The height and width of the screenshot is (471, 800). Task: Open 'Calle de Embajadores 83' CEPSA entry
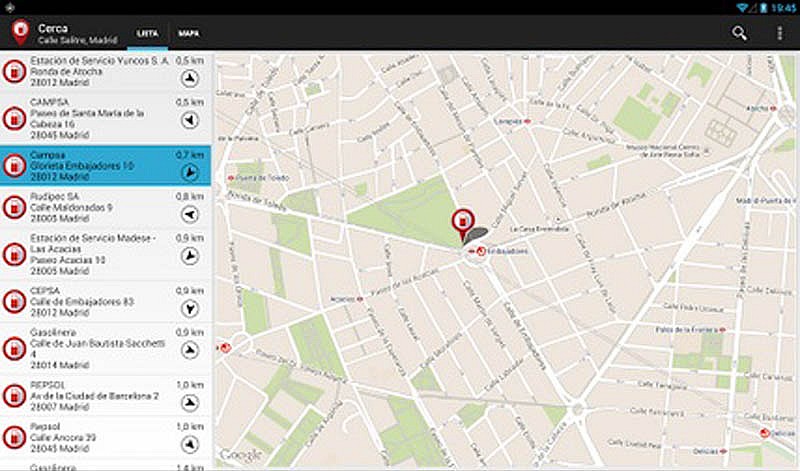(x=106, y=302)
